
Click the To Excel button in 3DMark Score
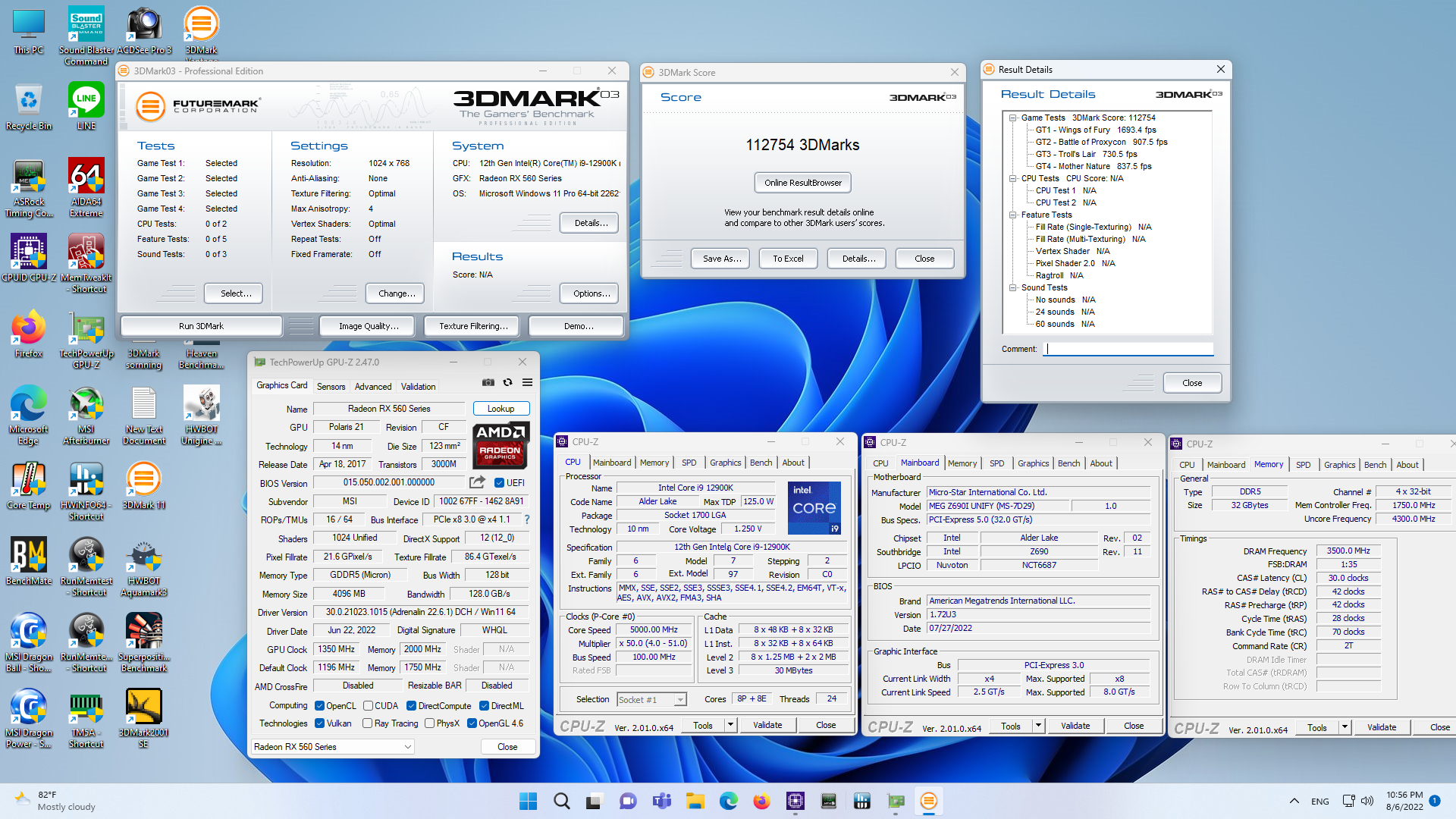pyautogui.click(x=788, y=259)
